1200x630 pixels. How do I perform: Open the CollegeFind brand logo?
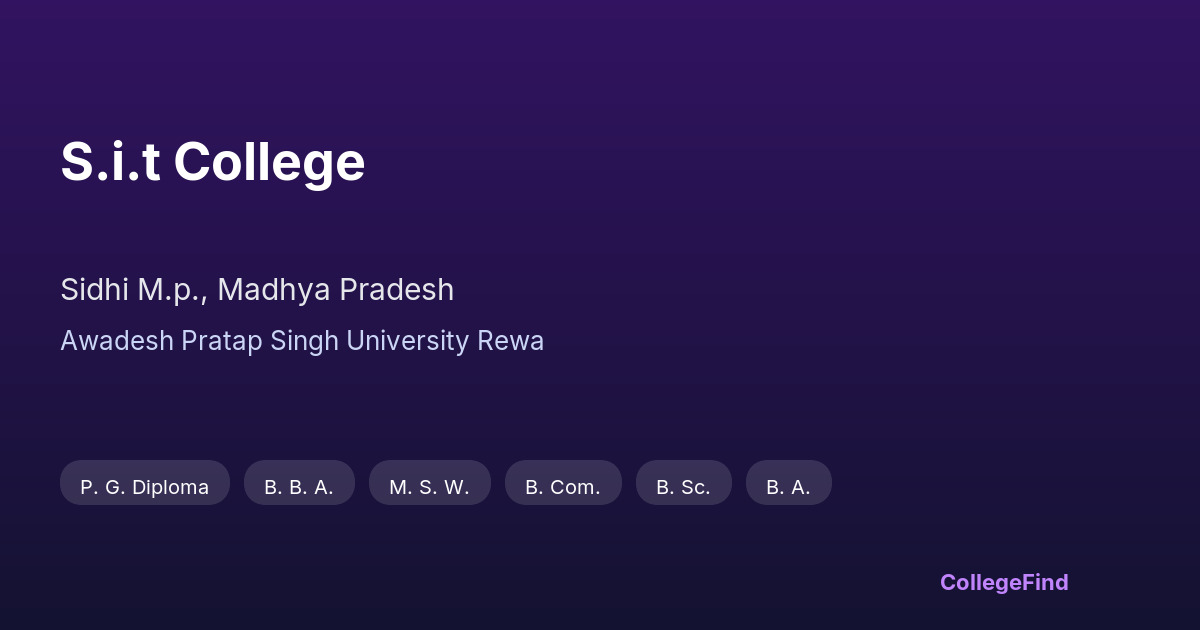[x=1004, y=582]
